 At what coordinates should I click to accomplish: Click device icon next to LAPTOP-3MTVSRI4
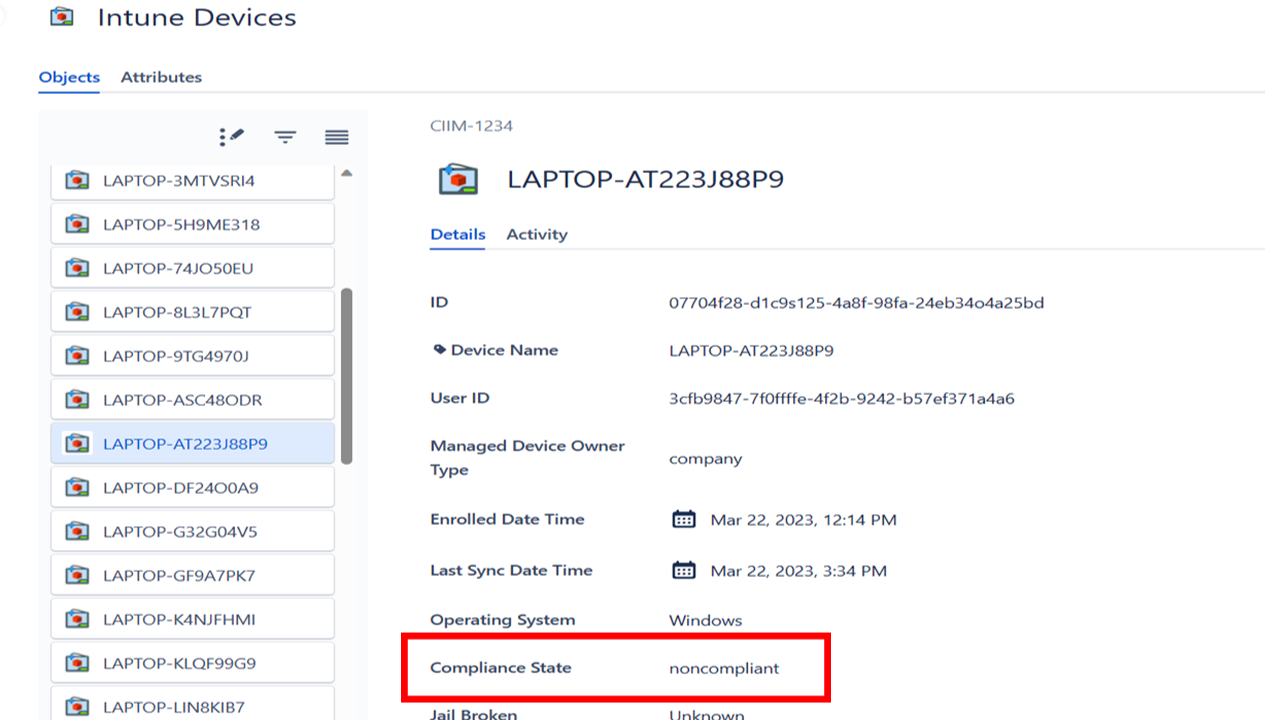pyautogui.click(x=77, y=181)
